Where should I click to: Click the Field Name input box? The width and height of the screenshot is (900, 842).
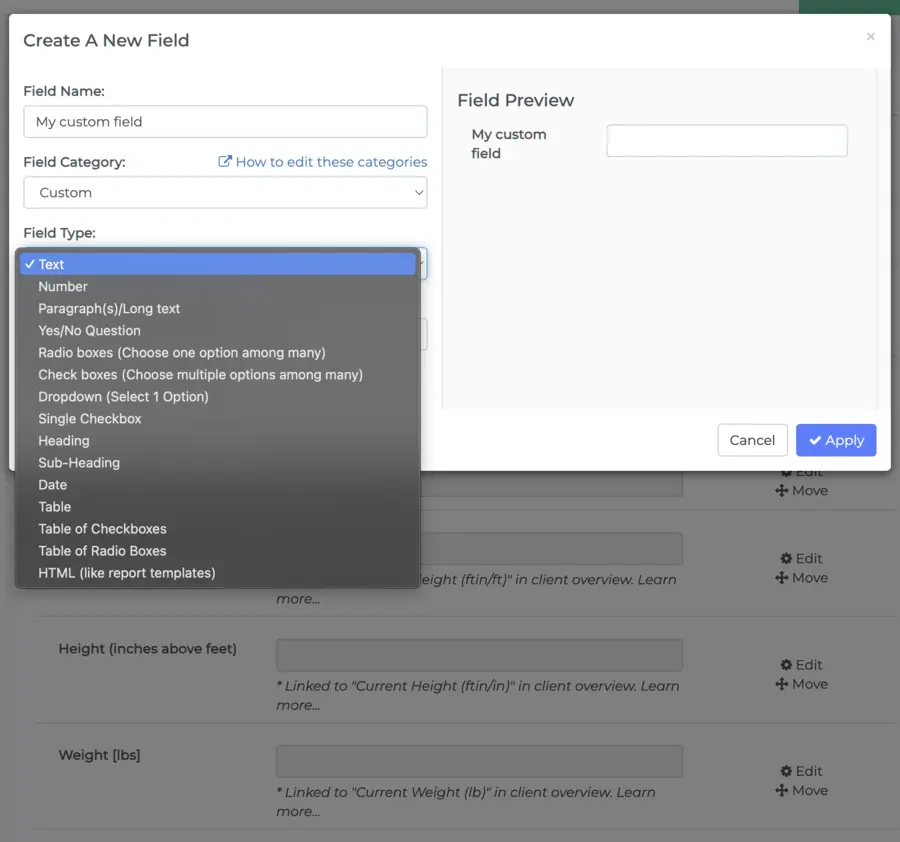[225, 121]
